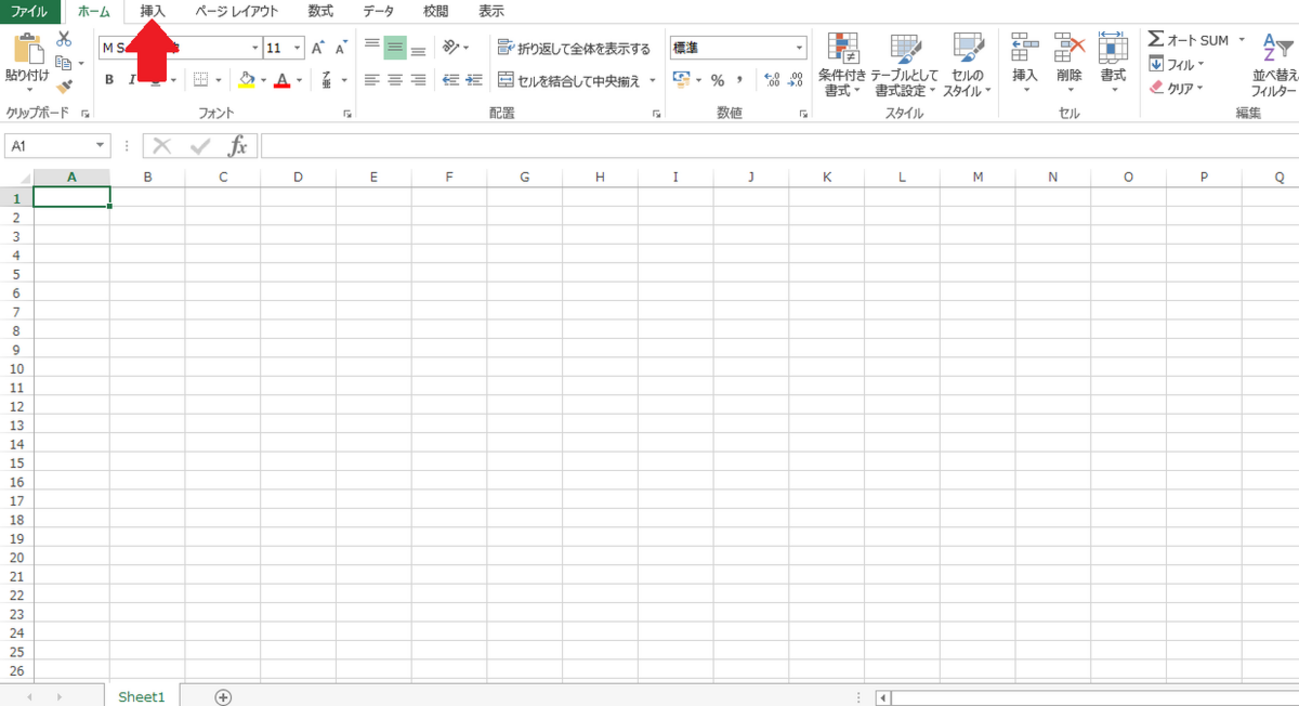Center text horizontally
The image size is (1299, 706).
tap(396, 80)
